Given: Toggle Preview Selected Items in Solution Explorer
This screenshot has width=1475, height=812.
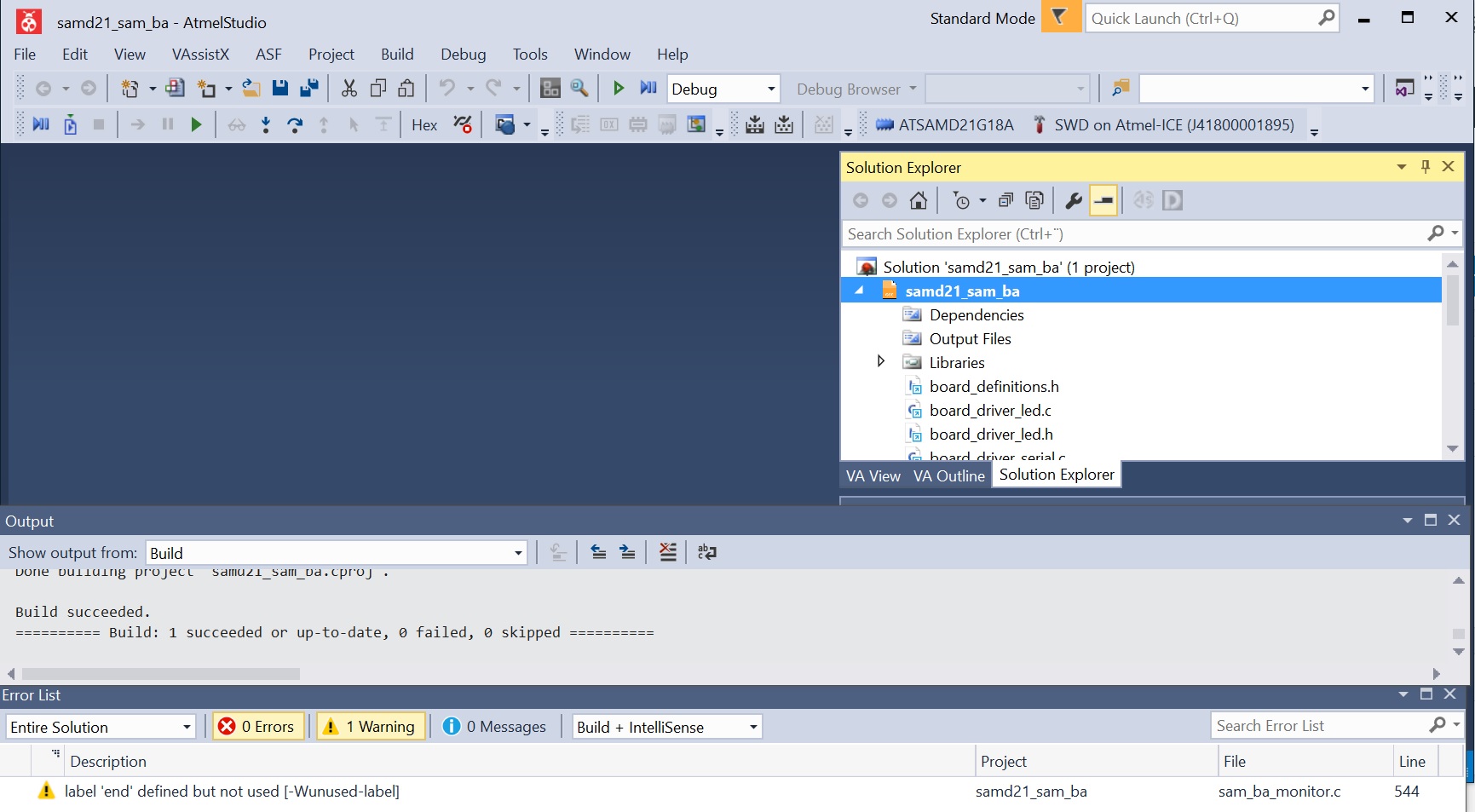Looking at the screenshot, I should [x=1103, y=200].
